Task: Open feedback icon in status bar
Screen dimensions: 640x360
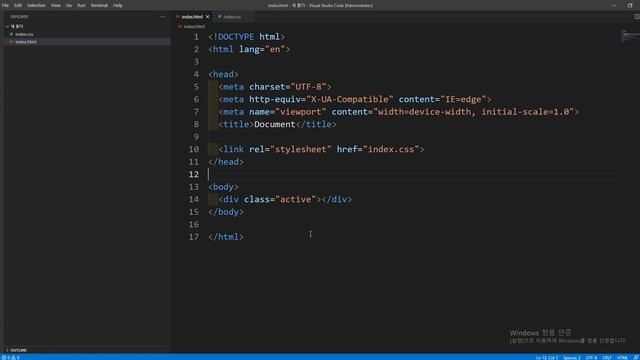Action: 636,357
